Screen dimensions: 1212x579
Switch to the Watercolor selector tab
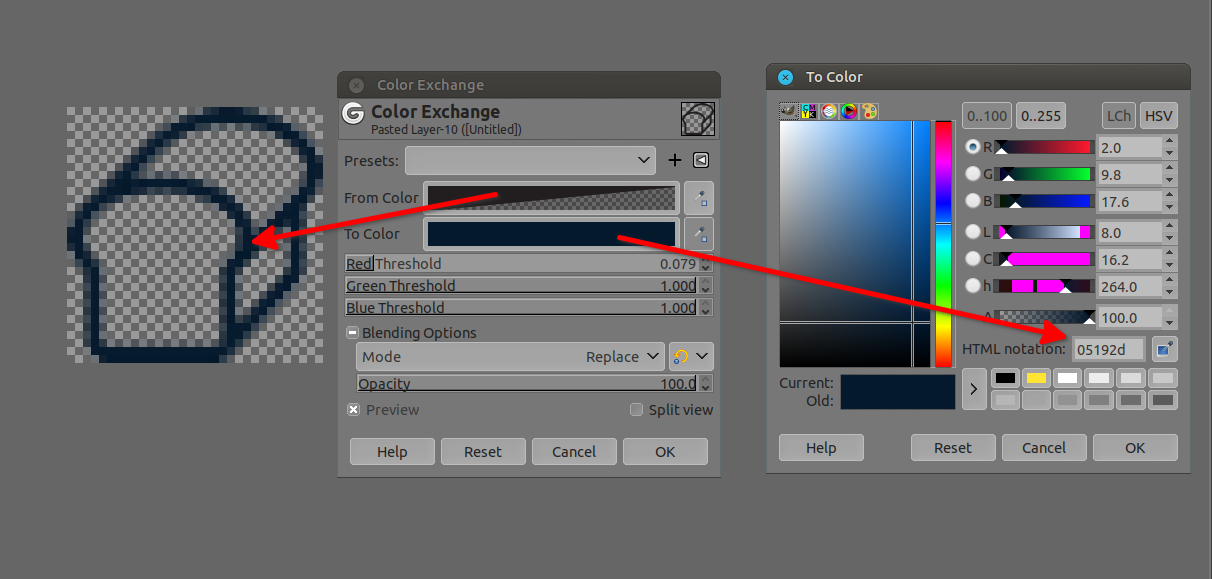tap(829, 111)
